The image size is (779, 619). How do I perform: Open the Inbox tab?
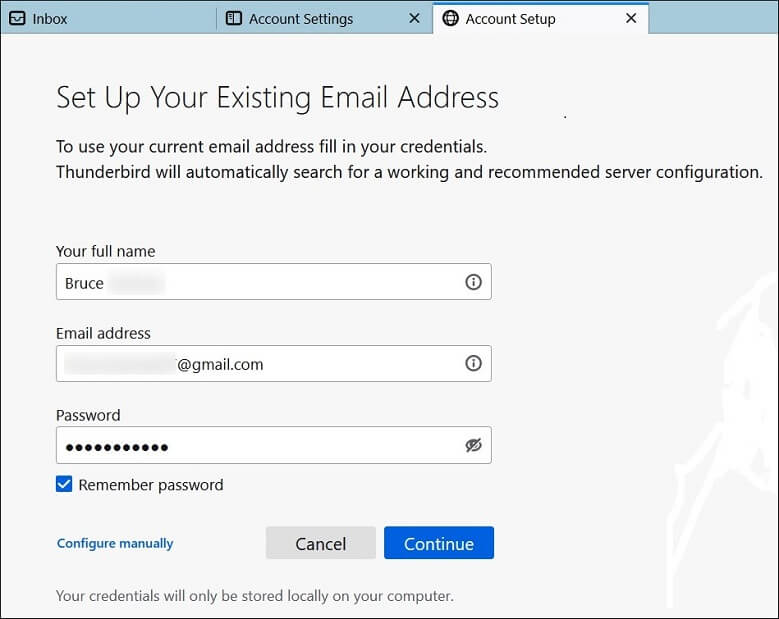click(x=108, y=18)
